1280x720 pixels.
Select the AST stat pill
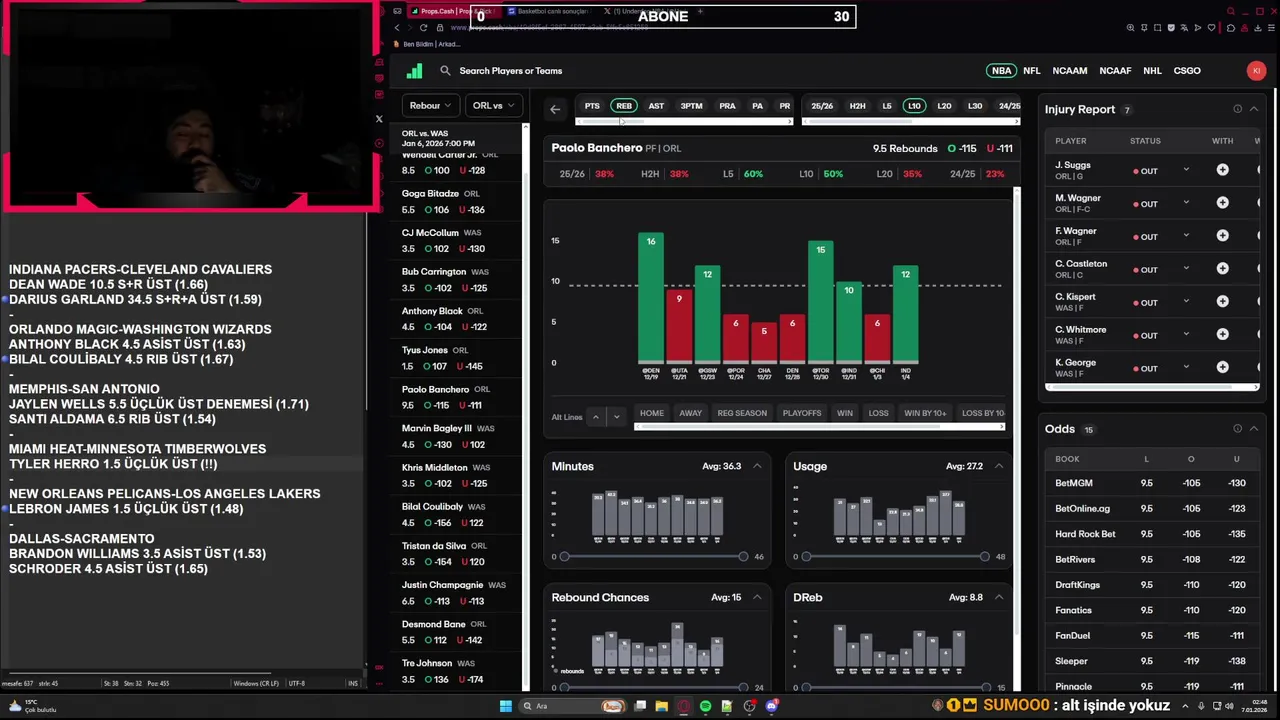pos(656,106)
